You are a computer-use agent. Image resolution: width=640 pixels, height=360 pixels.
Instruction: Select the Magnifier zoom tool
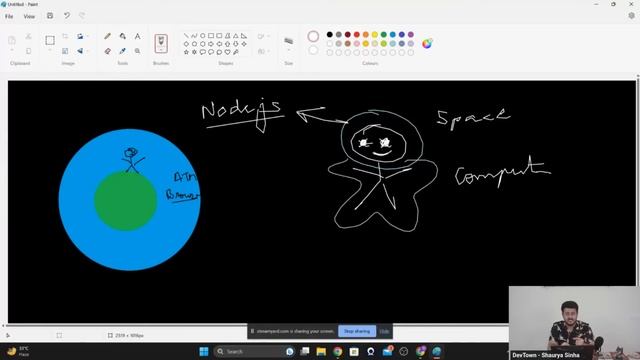tap(138, 51)
